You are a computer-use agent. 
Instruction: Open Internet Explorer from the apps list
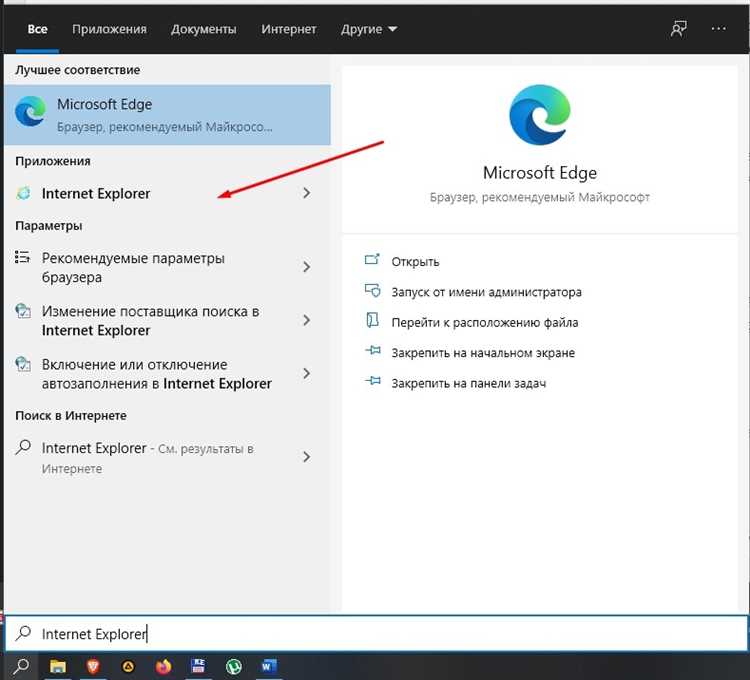pos(96,193)
